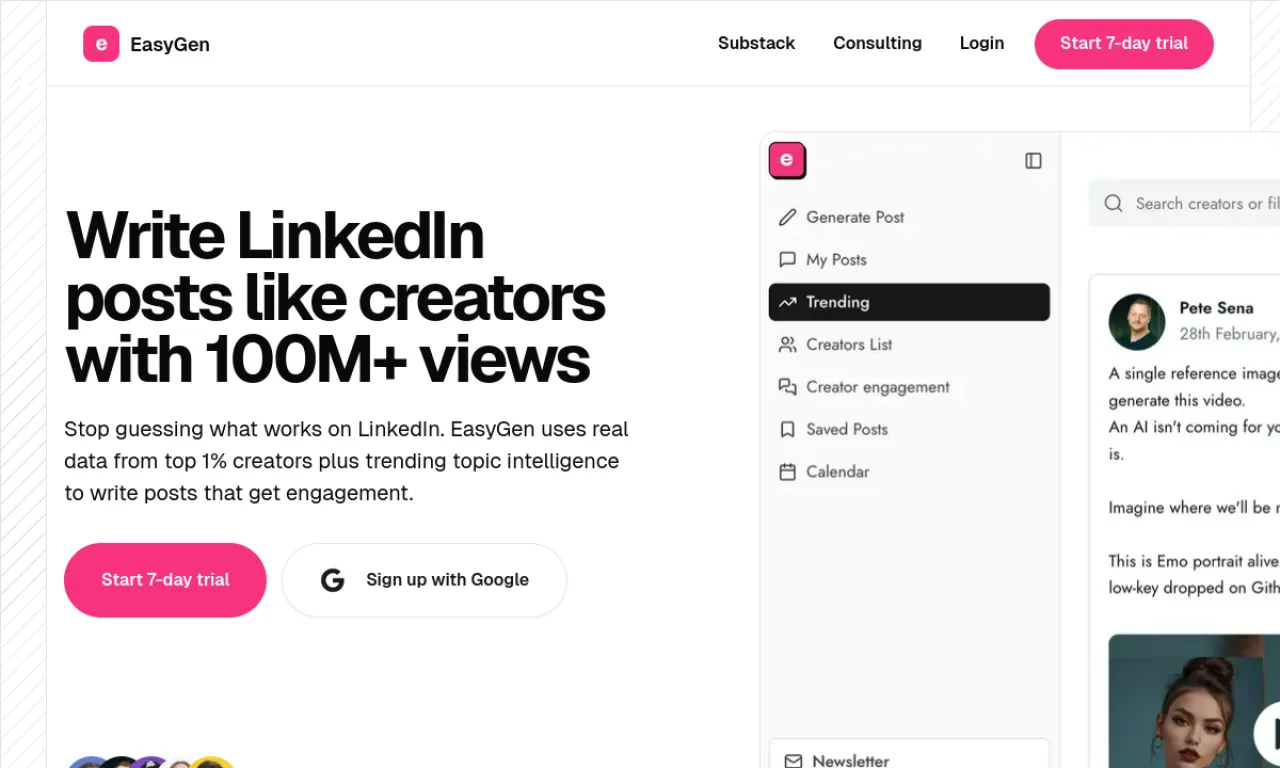Click the hero Start 7-day trial button
Screen dimensions: 1280x768
pos(165,580)
